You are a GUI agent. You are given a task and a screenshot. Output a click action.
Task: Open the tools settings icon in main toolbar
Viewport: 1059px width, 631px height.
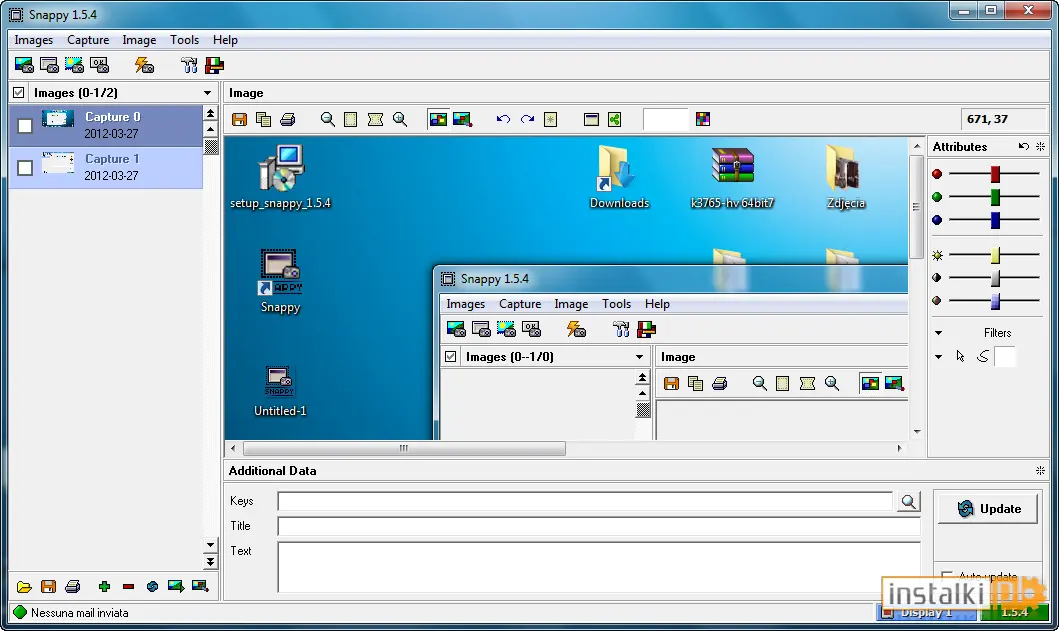click(x=189, y=65)
